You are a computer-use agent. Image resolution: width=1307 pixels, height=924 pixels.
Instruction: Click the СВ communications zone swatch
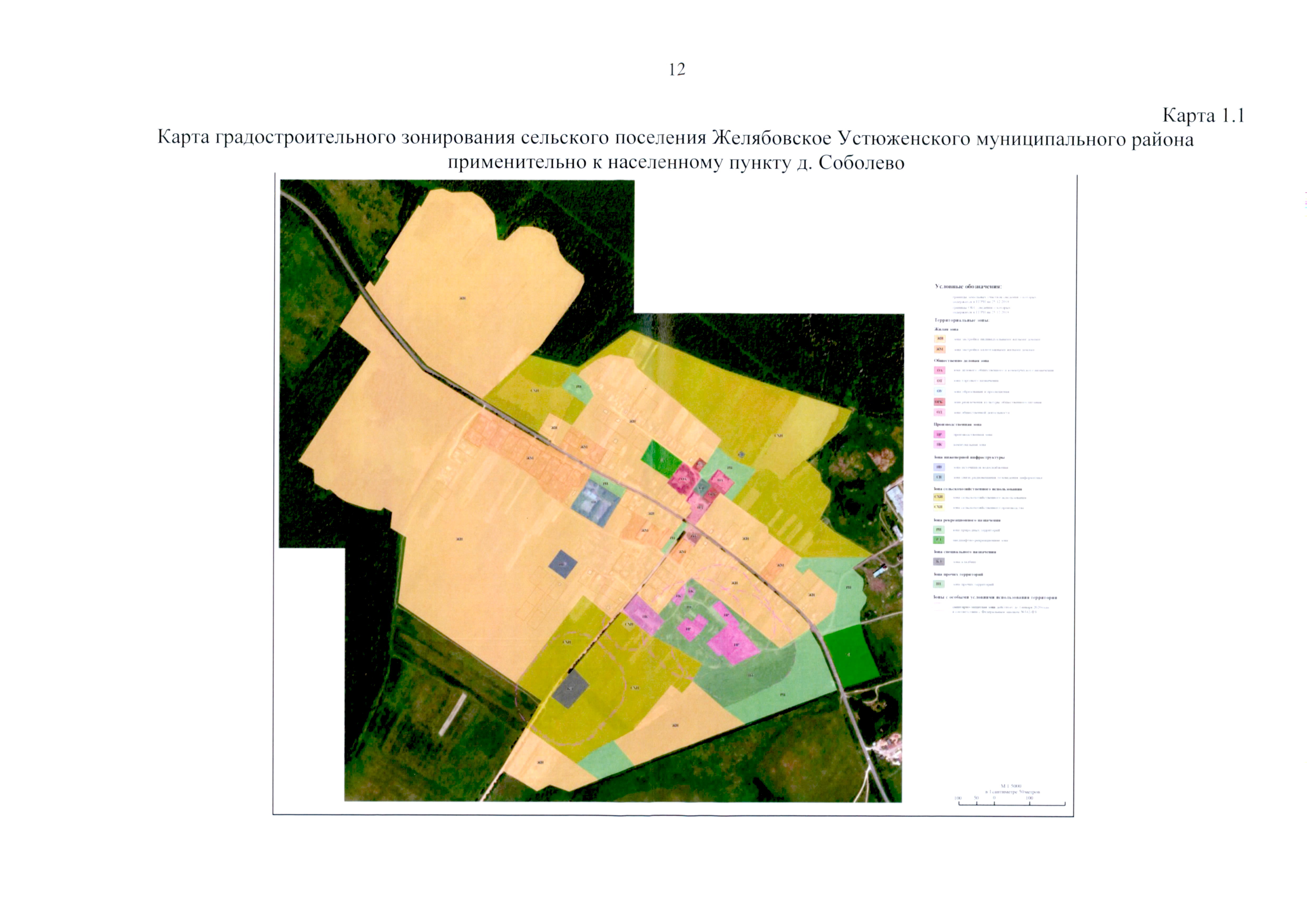pyautogui.click(x=939, y=477)
